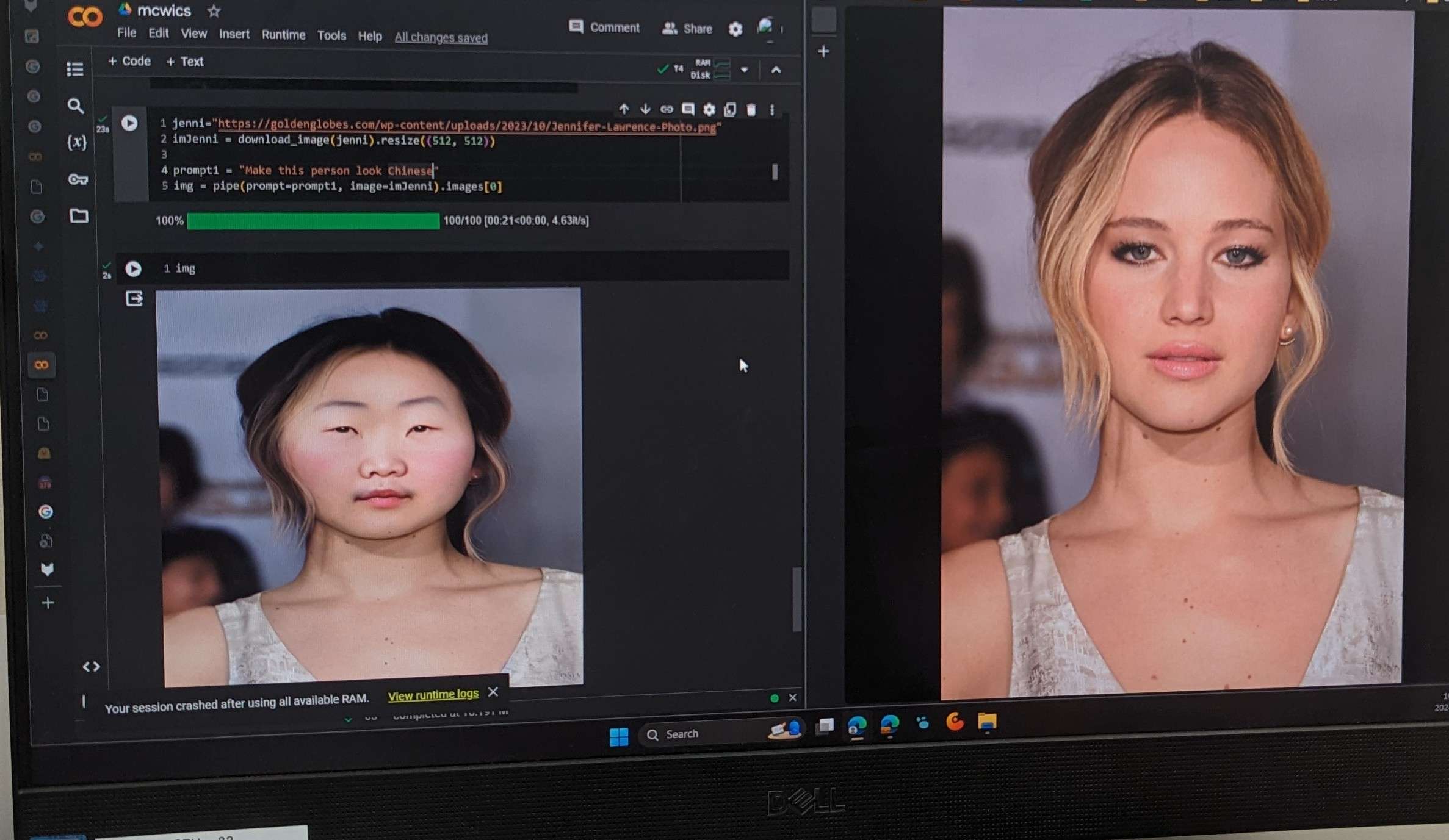Open the Runtime menu

tap(283, 35)
